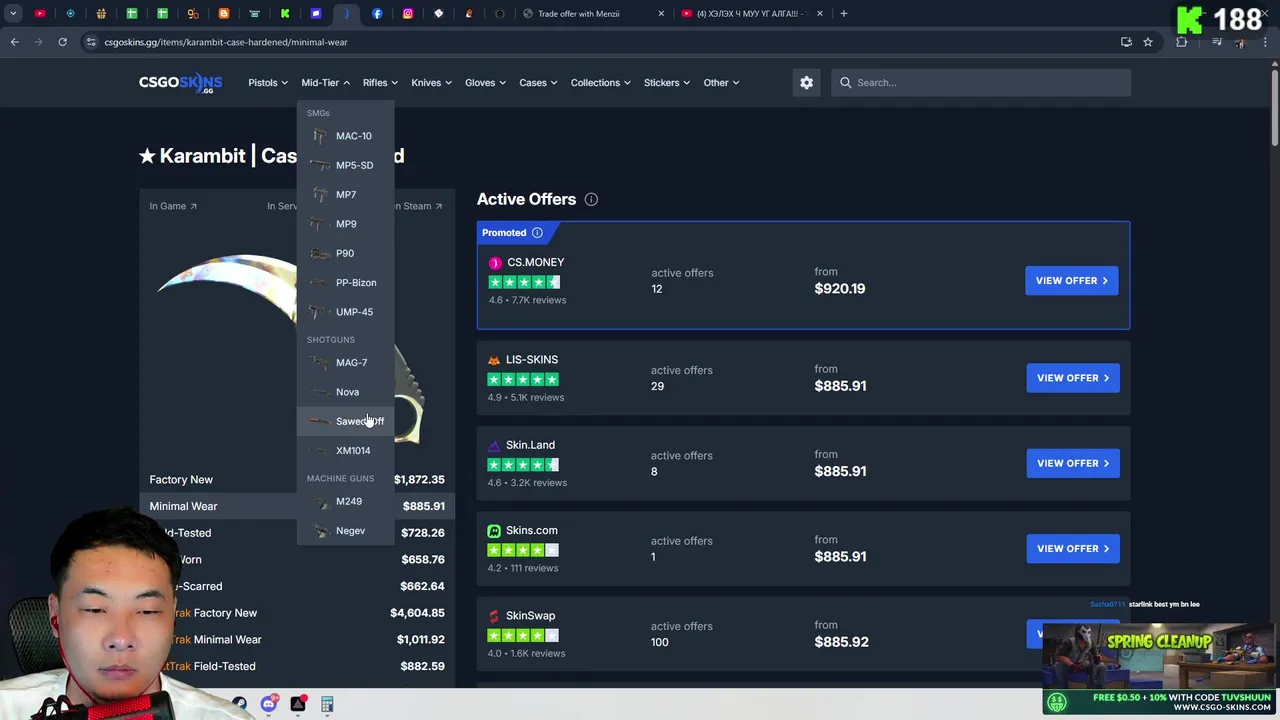The width and height of the screenshot is (1280, 720).
Task: Expand the Stickers menu
Action: (666, 83)
